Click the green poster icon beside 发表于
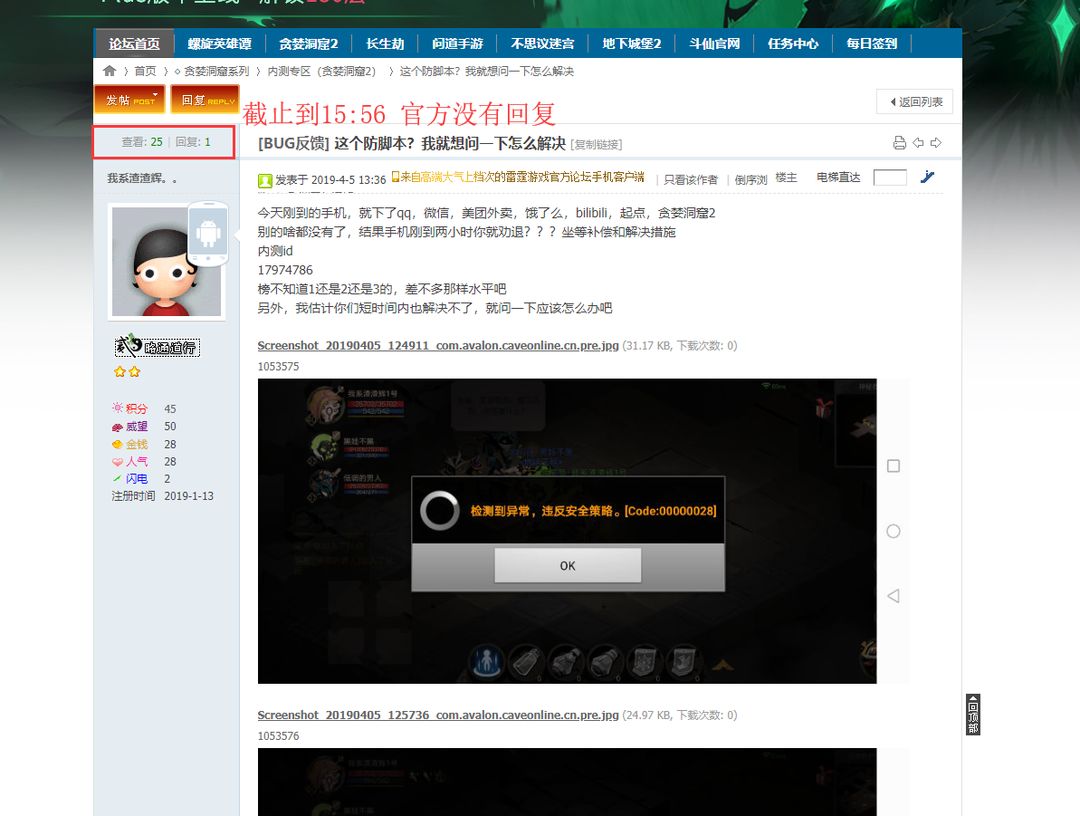Screen dimensions: 1080x816 [x=264, y=180]
